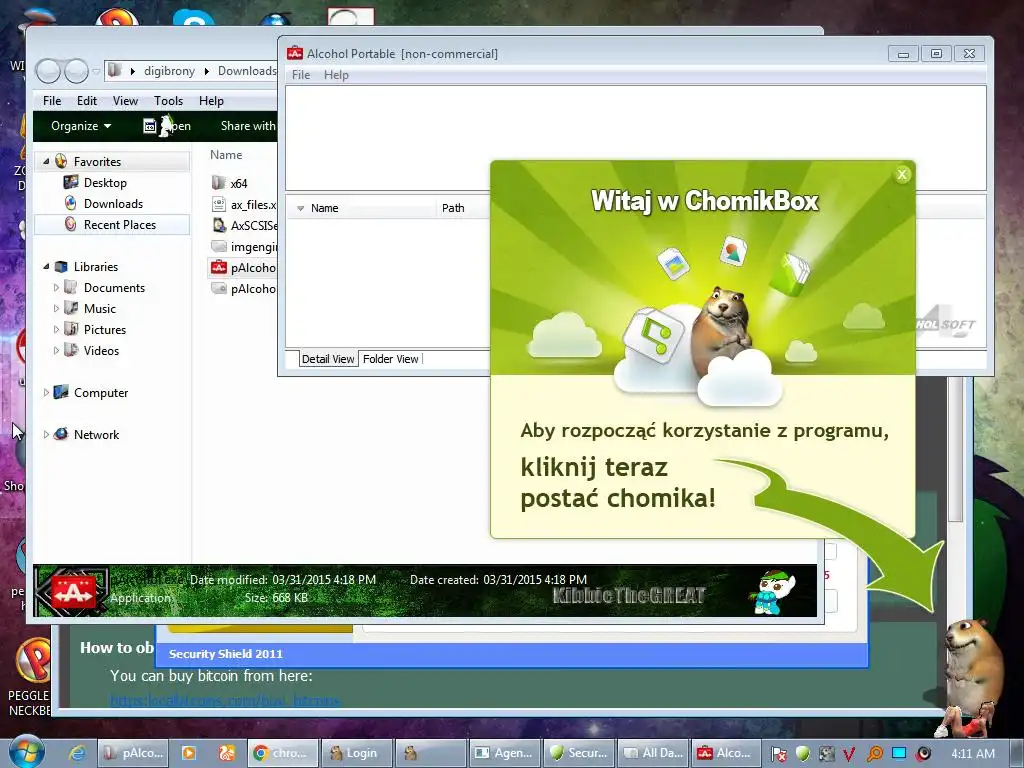Close the ChomikBox welcome popup
The width and height of the screenshot is (1024, 768).
click(902, 174)
